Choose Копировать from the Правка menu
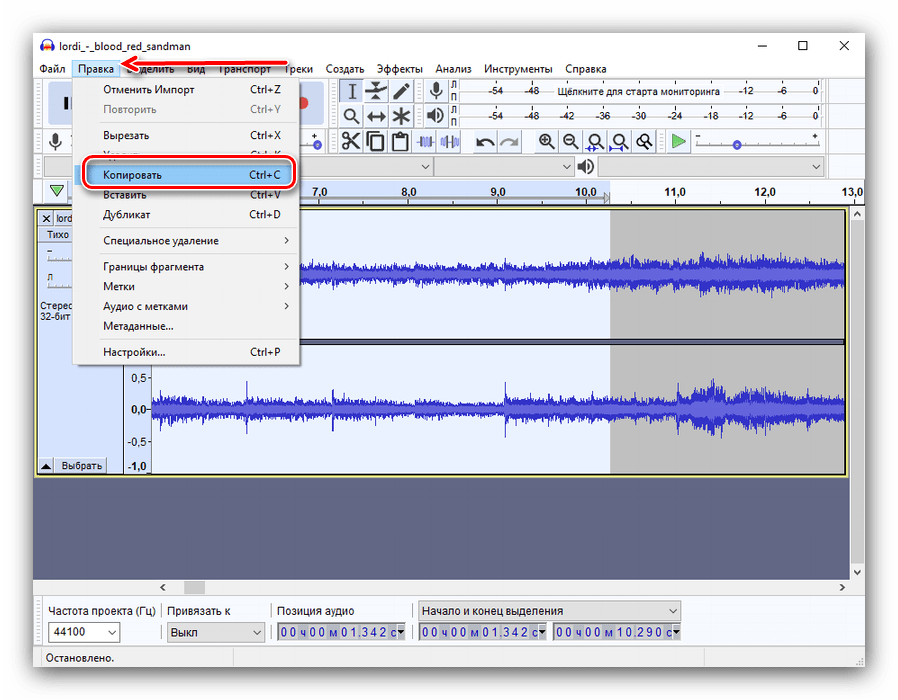The image size is (898, 700). coord(188,175)
